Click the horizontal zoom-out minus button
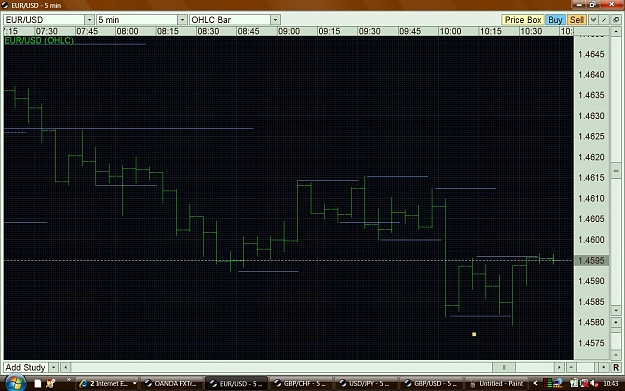Viewport: 625px width, 391px height. (x=571, y=367)
